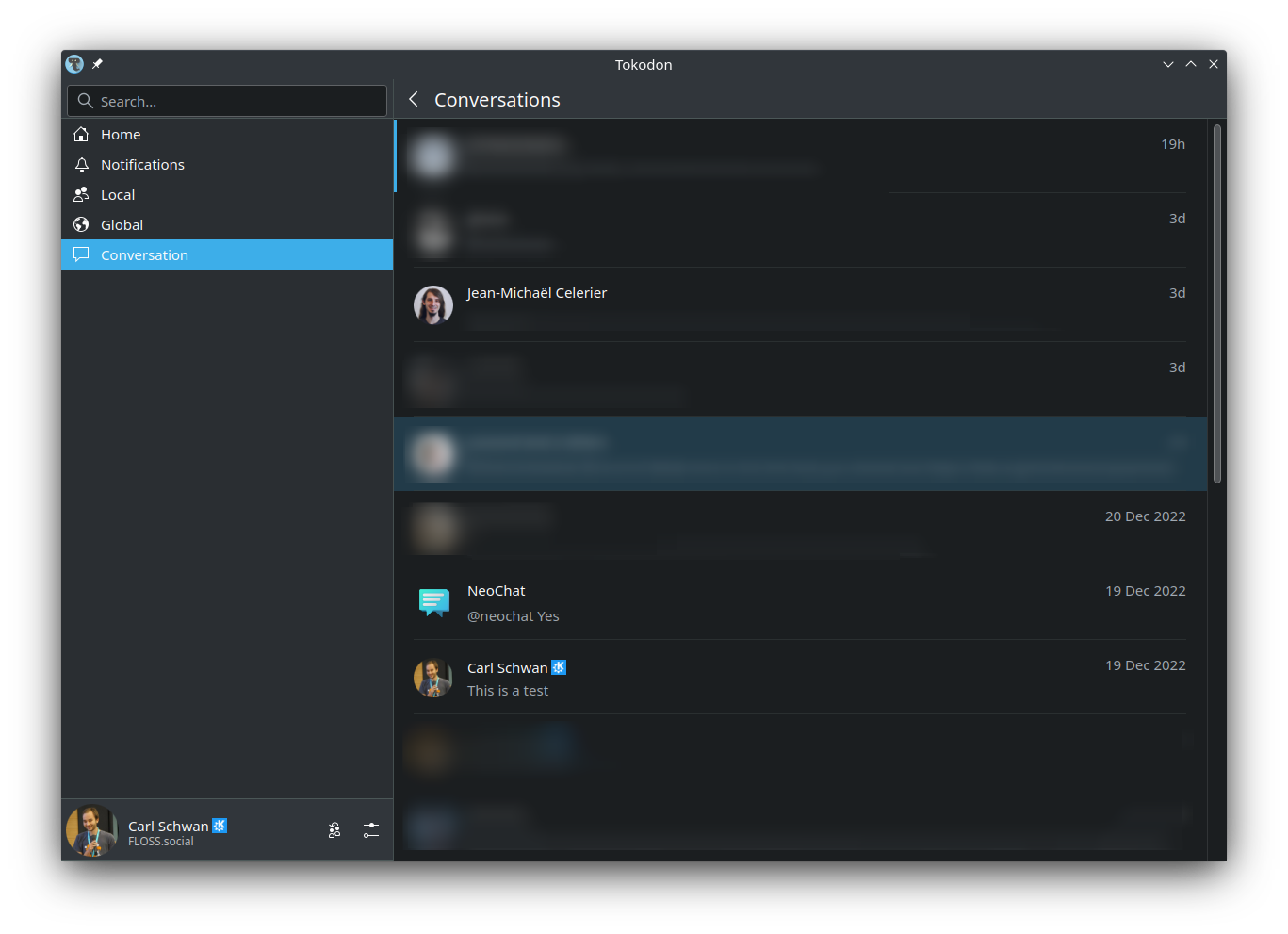Click the NeoChat avatar icon

[433, 603]
